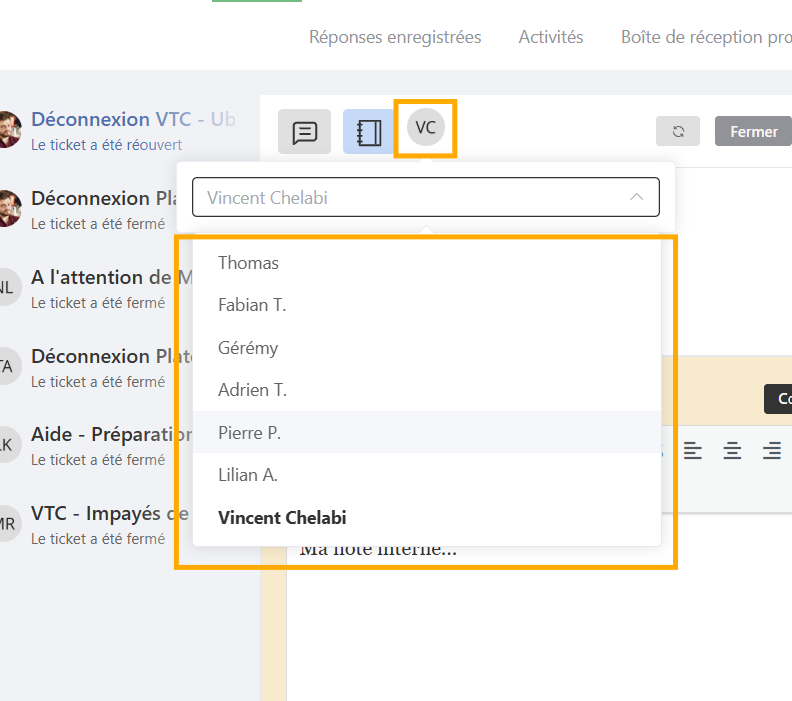
Task: Click the VC assignee avatar
Action: (x=426, y=128)
